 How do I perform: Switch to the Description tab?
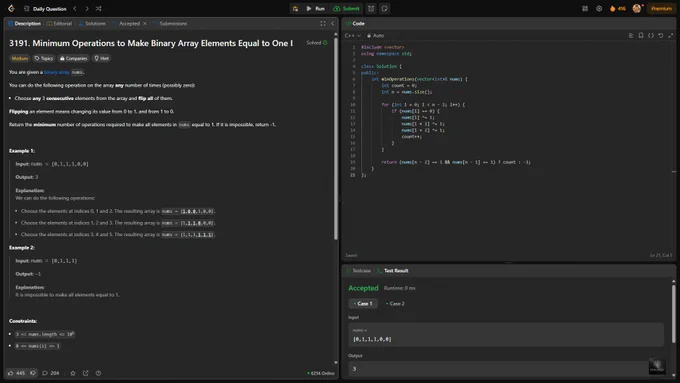pyautogui.click(x=24, y=23)
